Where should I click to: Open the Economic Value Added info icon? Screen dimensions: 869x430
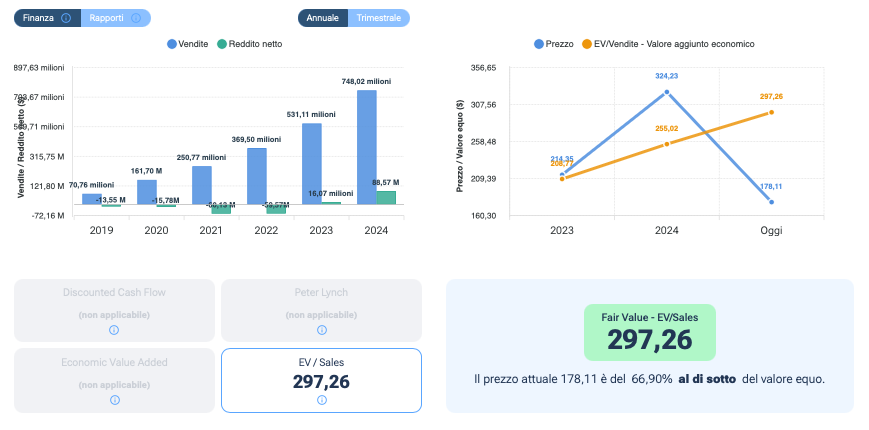114,400
